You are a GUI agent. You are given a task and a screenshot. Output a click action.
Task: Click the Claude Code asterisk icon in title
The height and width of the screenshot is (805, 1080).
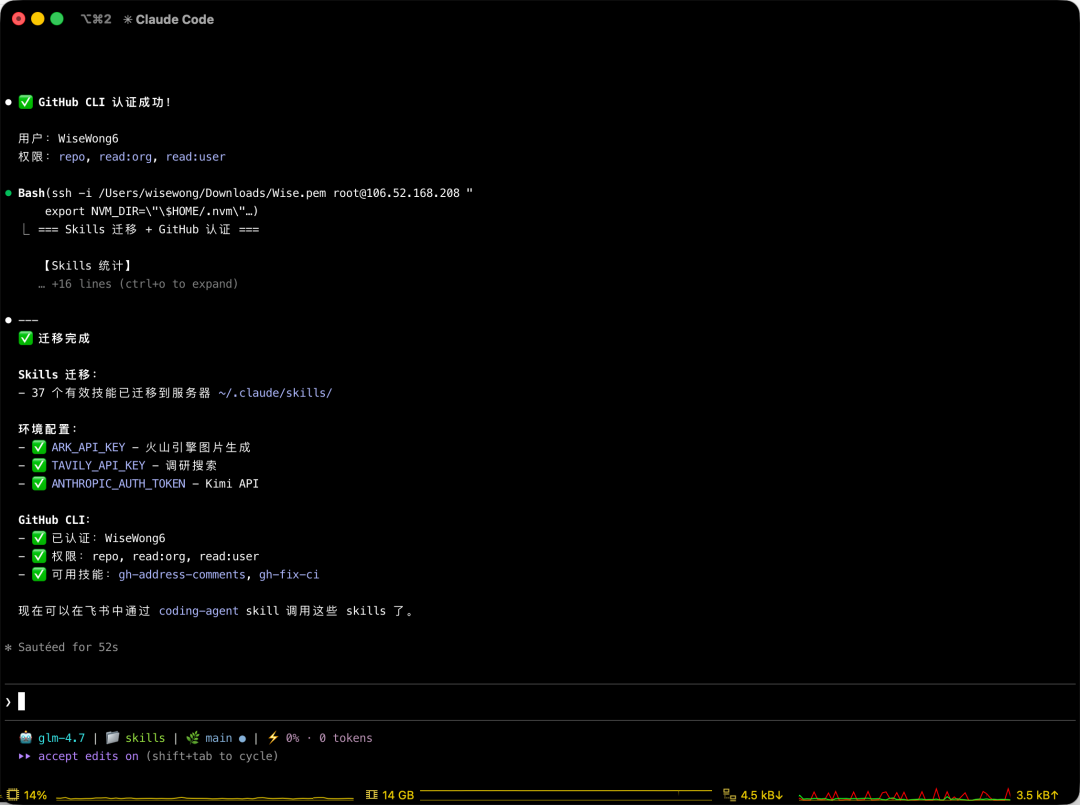(x=127, y=19)
